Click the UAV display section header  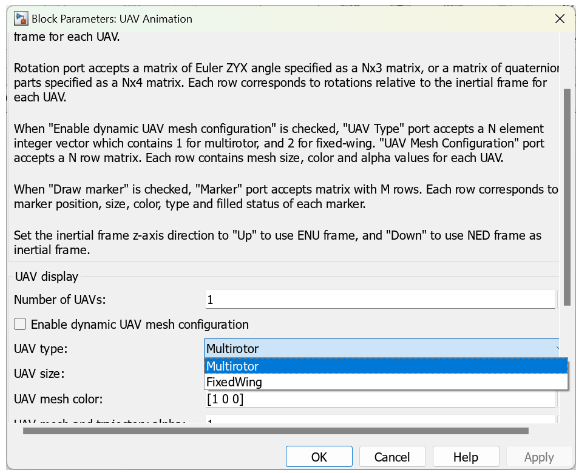(47, 277)
